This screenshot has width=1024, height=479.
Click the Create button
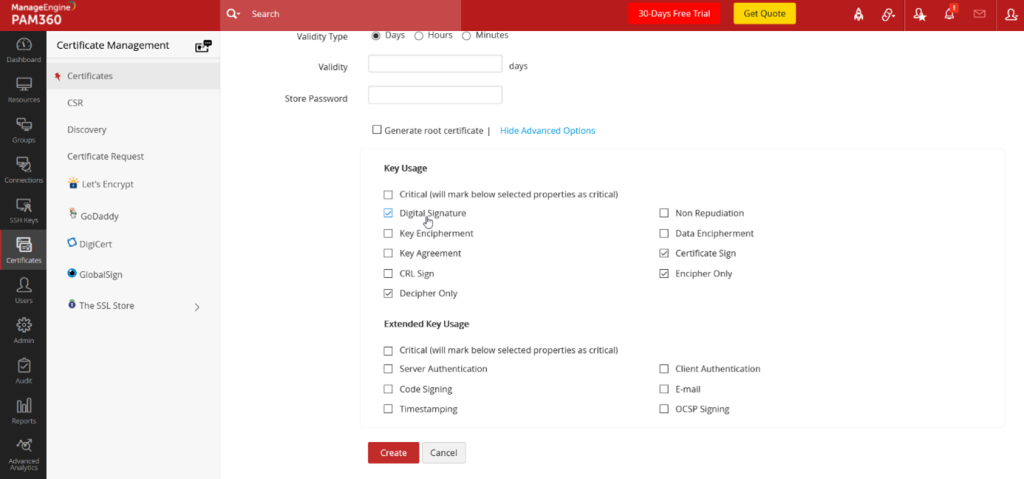coord(393,453)
